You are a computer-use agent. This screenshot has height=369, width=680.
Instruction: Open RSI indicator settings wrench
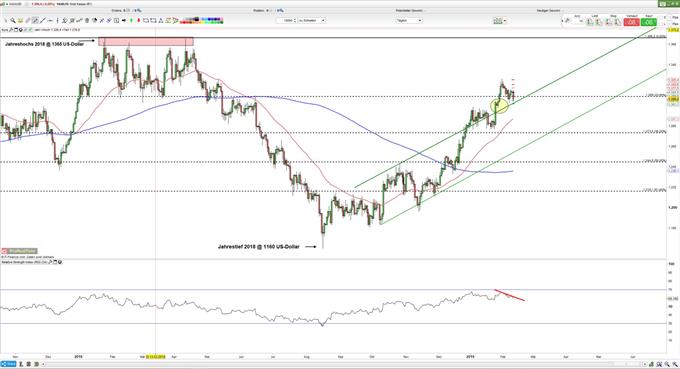pyautogui.click(x=50, y=262)
